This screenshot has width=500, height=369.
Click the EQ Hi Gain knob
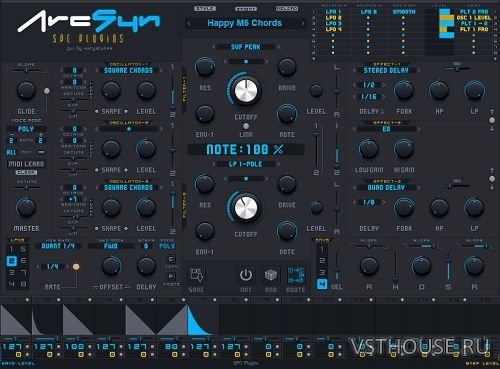point(404,149)
